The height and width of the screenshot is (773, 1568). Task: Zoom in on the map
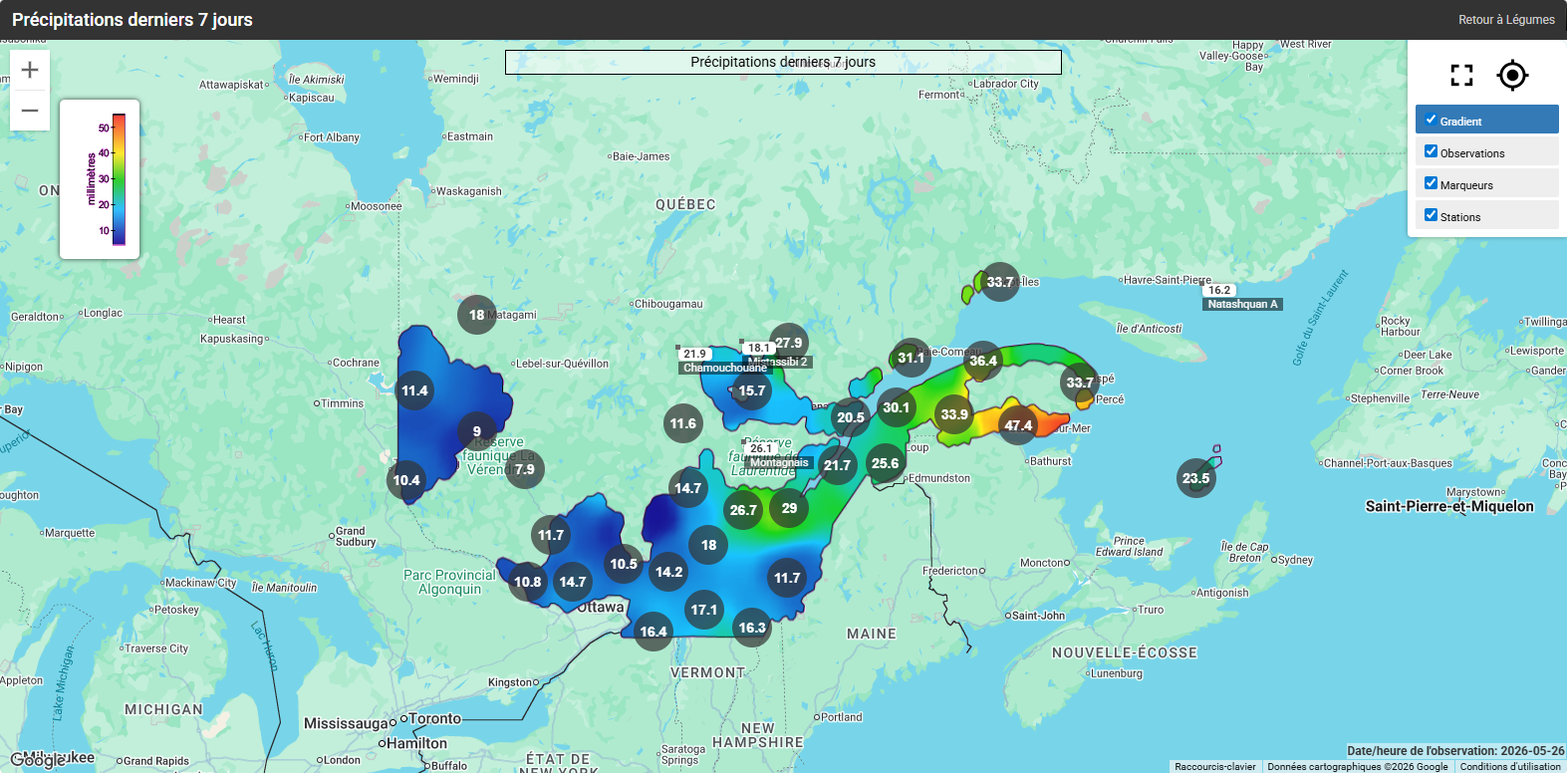pos(30,70)
